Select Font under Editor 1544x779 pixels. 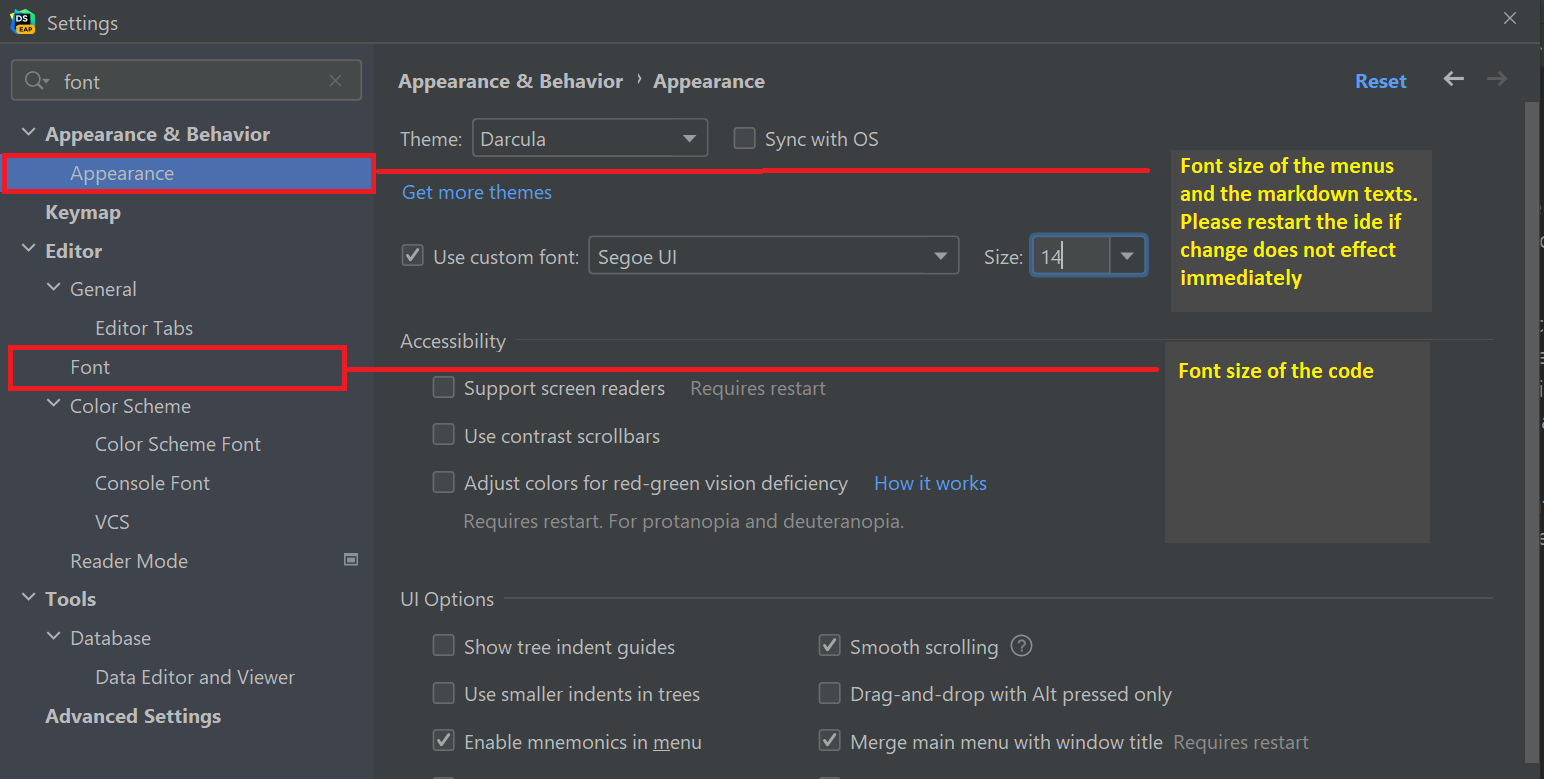pos(90,367)
